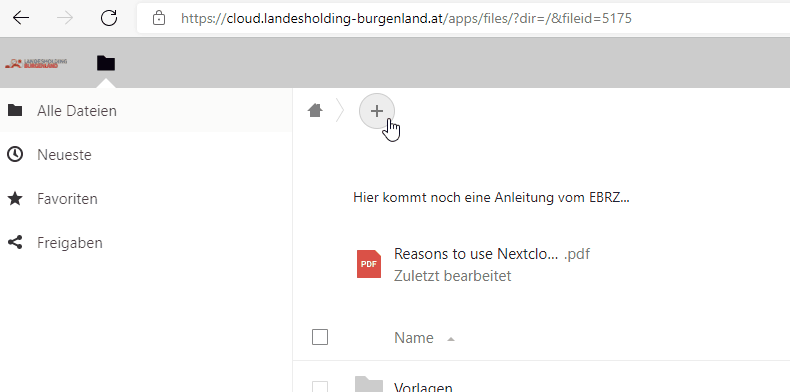
Task: Click the red PDF file icon
Action: coord(369,264)
